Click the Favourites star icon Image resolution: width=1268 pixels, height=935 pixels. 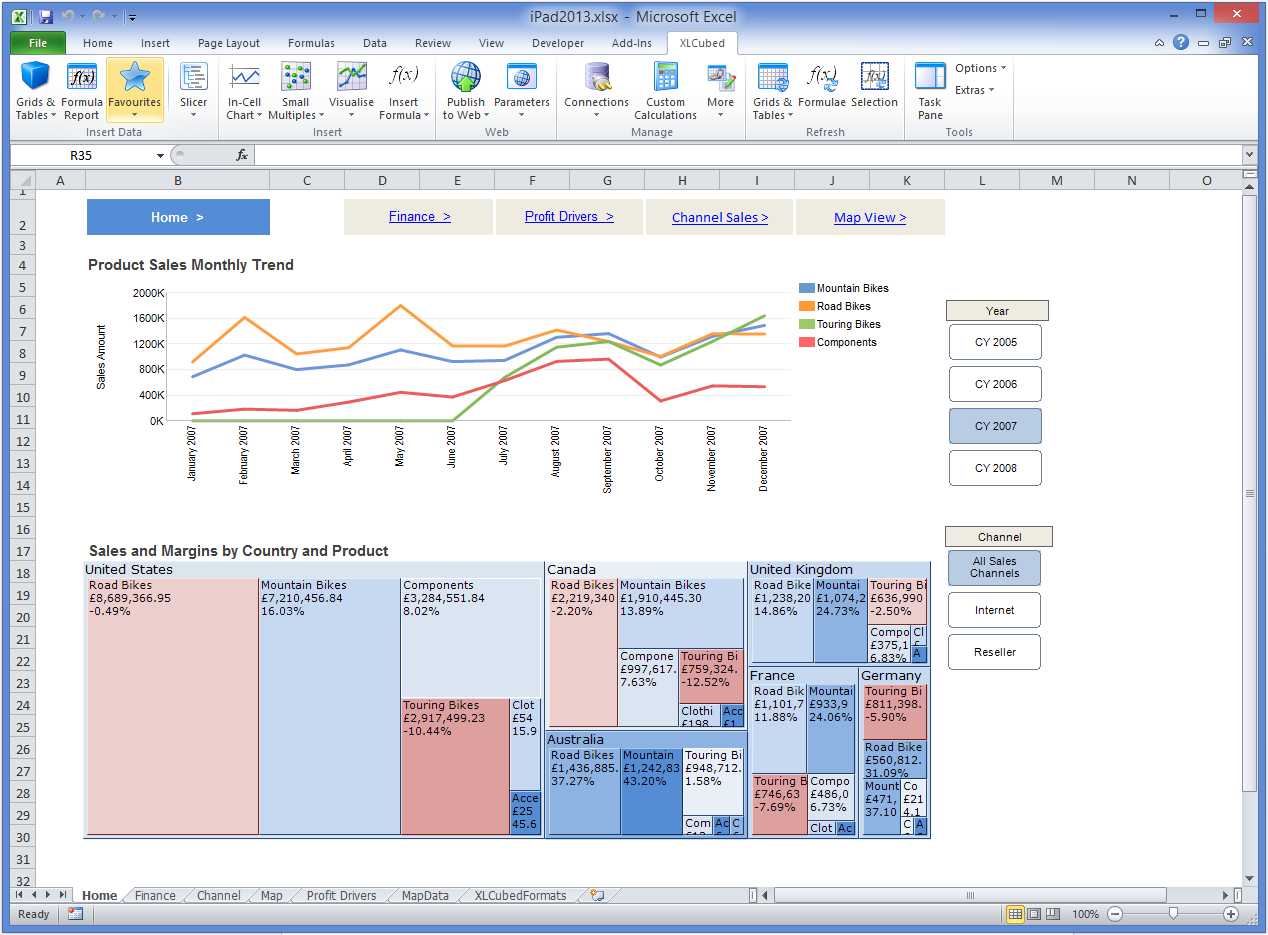click(134, 78)
